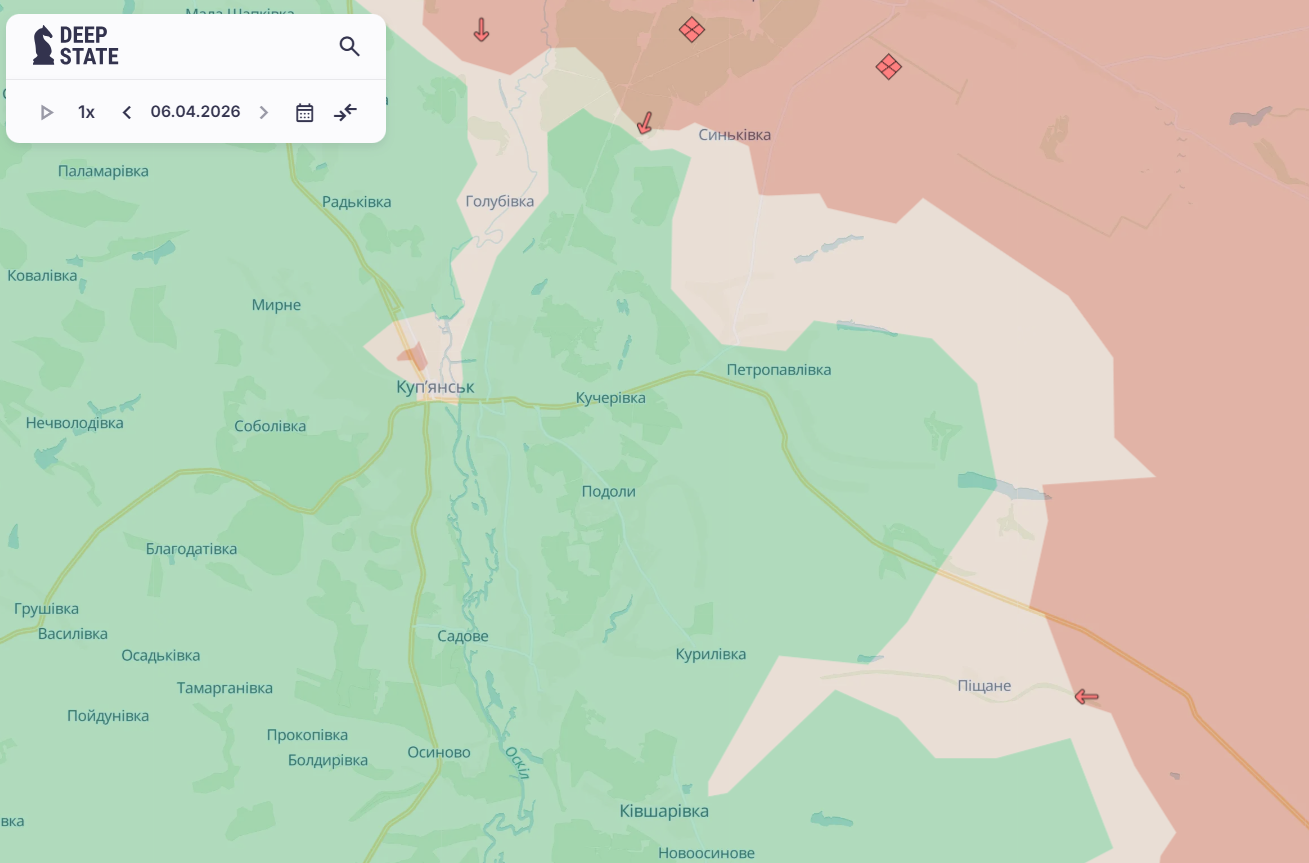The image size is (1309, 863).
Task: Open the map search magnifier
Action: (349, 46)
